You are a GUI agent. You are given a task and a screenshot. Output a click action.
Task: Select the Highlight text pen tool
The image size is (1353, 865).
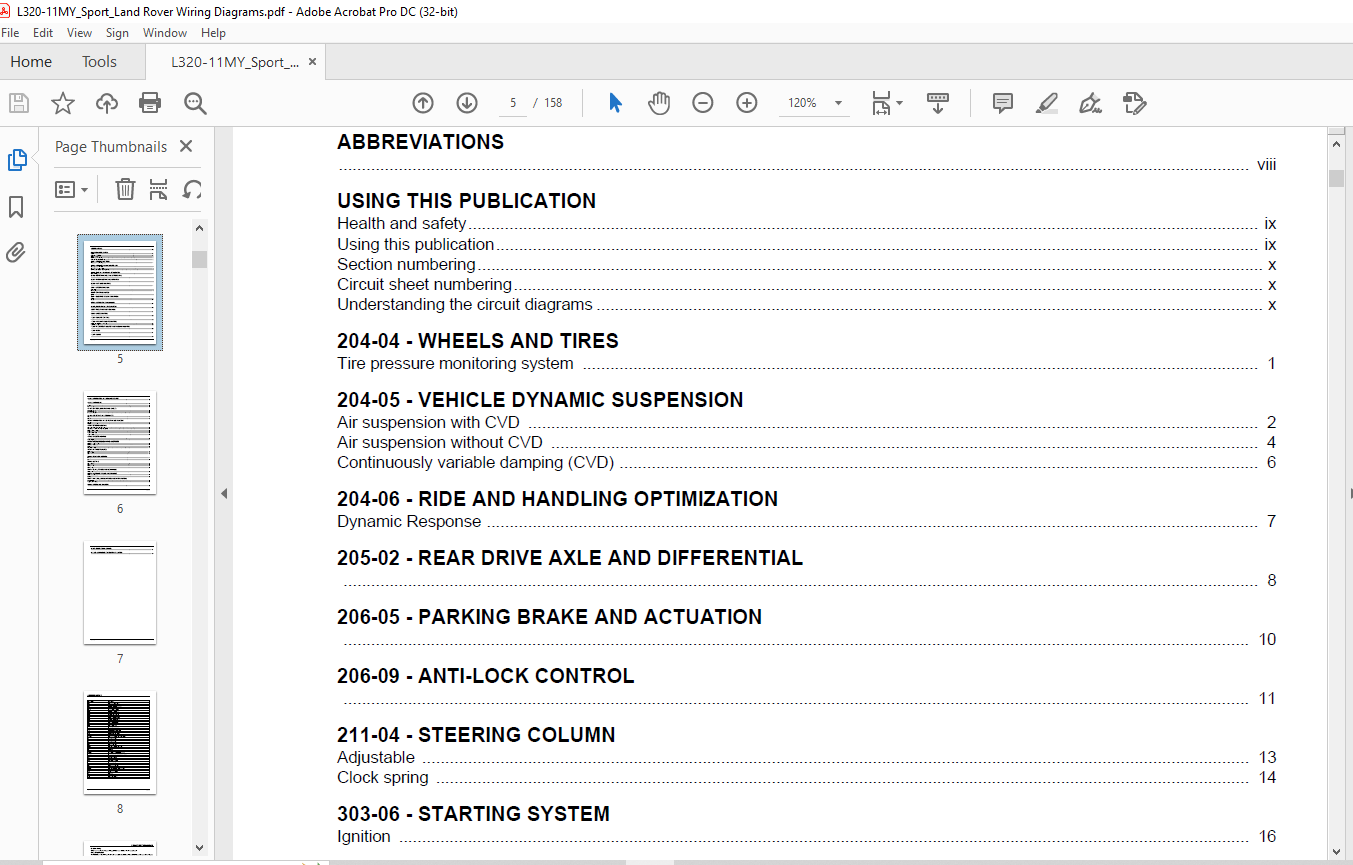coord(1047,103)
